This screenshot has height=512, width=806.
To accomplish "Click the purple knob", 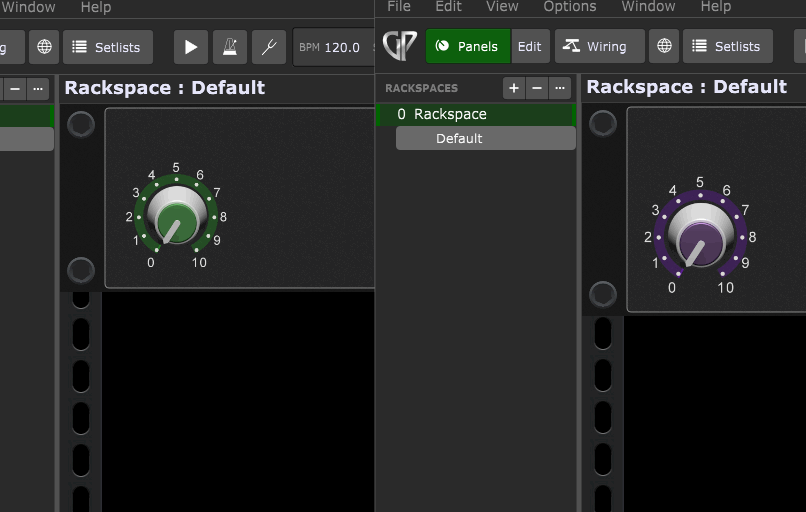I will tap(700, 240).
